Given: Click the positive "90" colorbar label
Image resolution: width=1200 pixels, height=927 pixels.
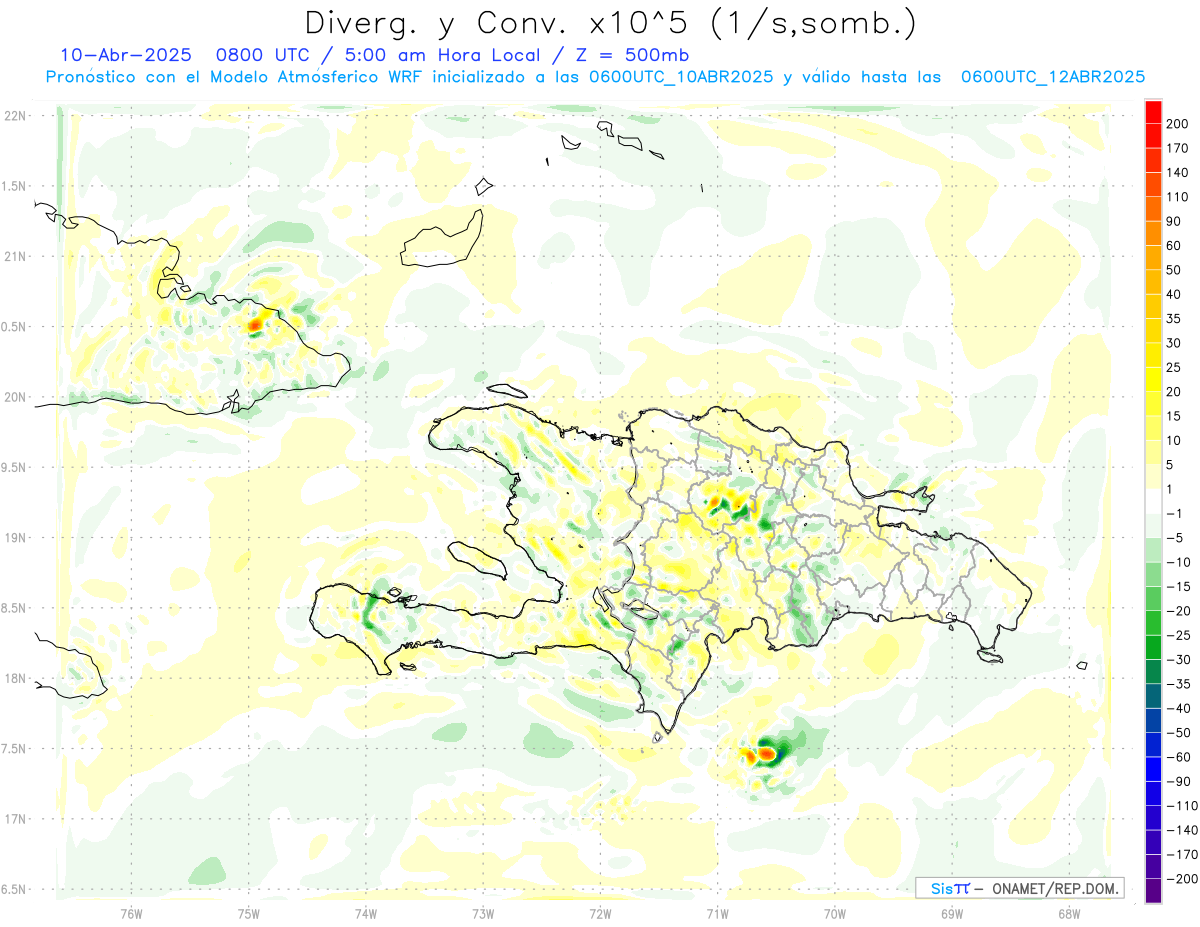Looking at the screenshot, I should pos(1175,221).
